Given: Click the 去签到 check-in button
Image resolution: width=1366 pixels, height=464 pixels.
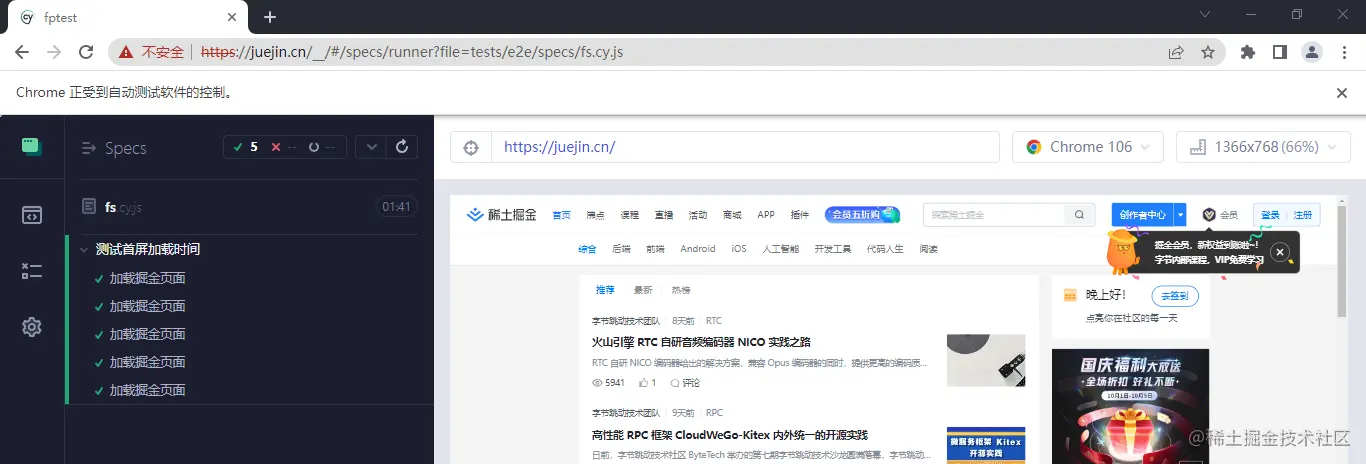Looking at the screenshot, I should point(1175,296).
